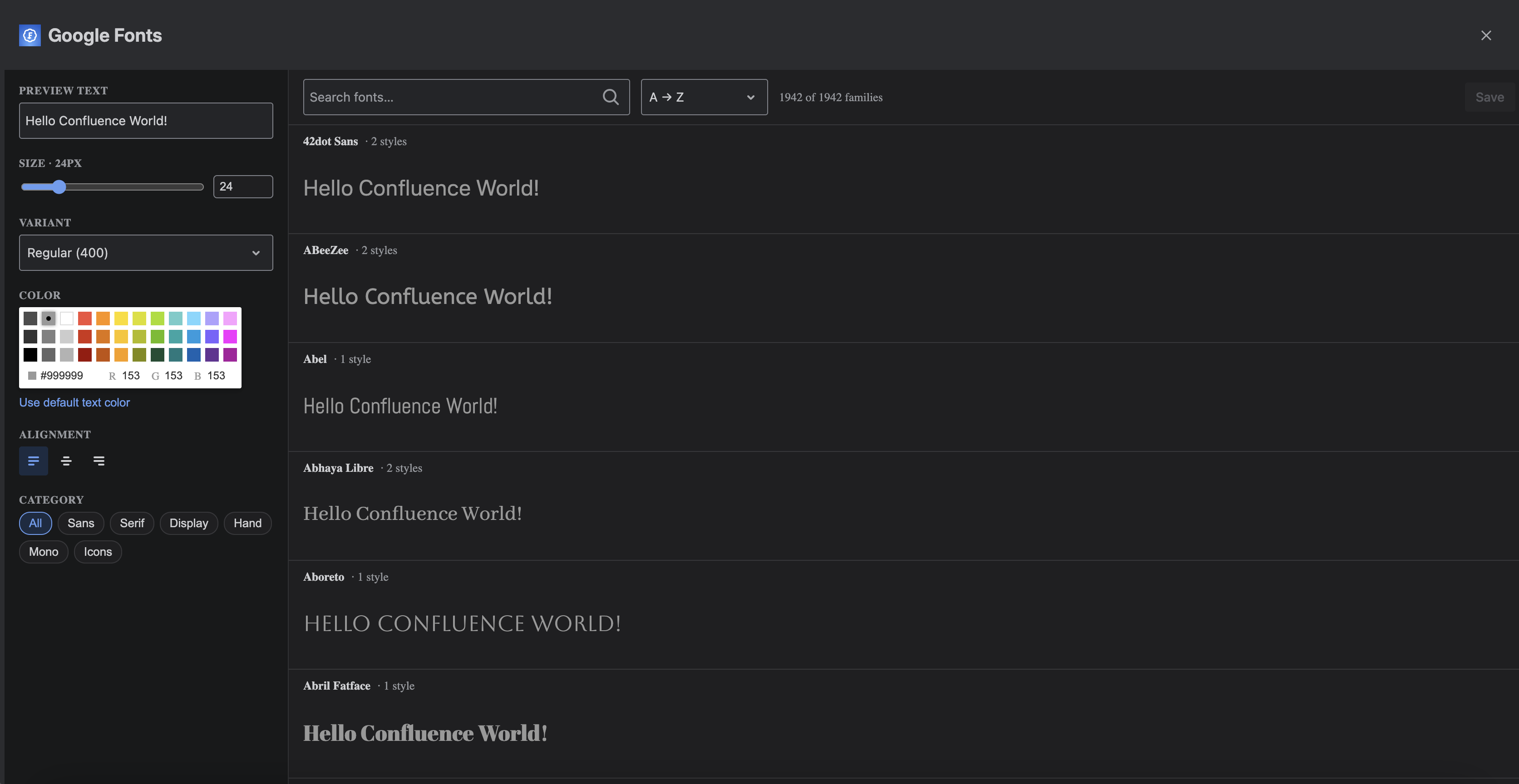Open the A → Z sort dropdown
Viewport: 1519px width, 784px height.
[x=704, y=97]
